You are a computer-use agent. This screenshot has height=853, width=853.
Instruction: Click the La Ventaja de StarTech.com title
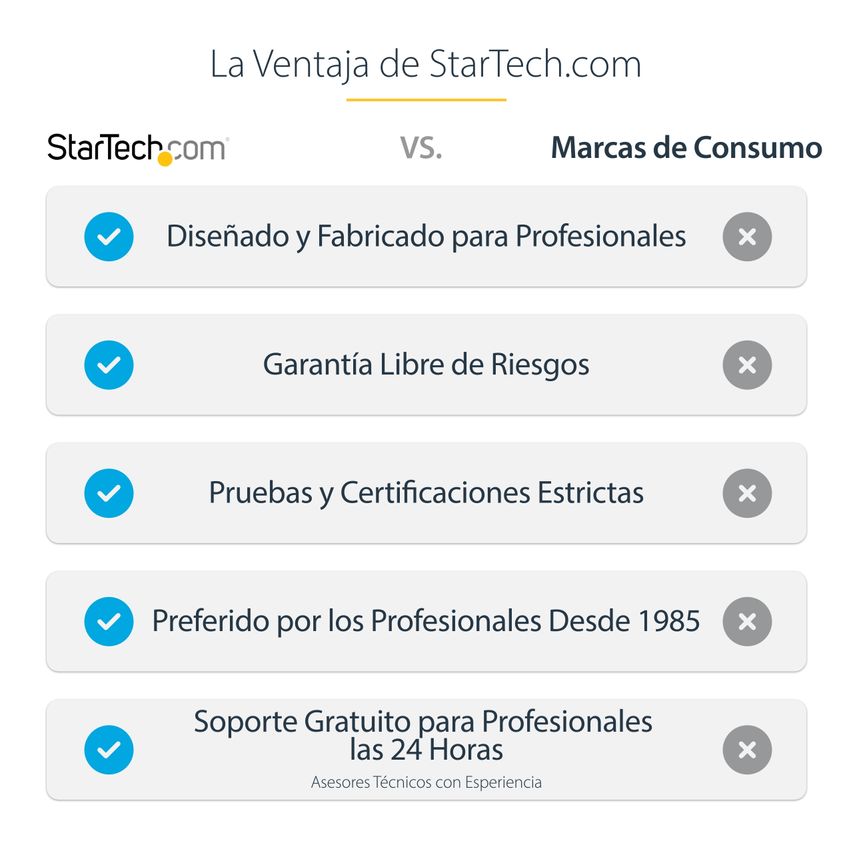[x=426, y=64]
